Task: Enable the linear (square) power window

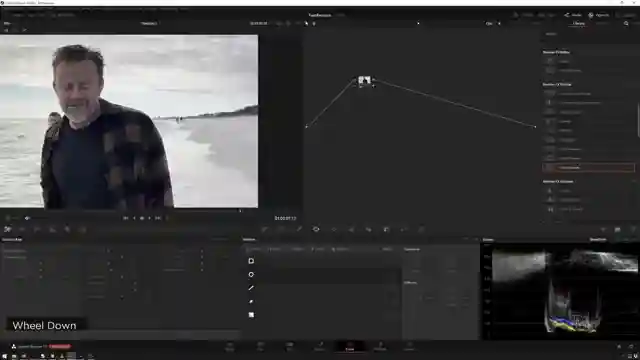Action: point(251,261)
